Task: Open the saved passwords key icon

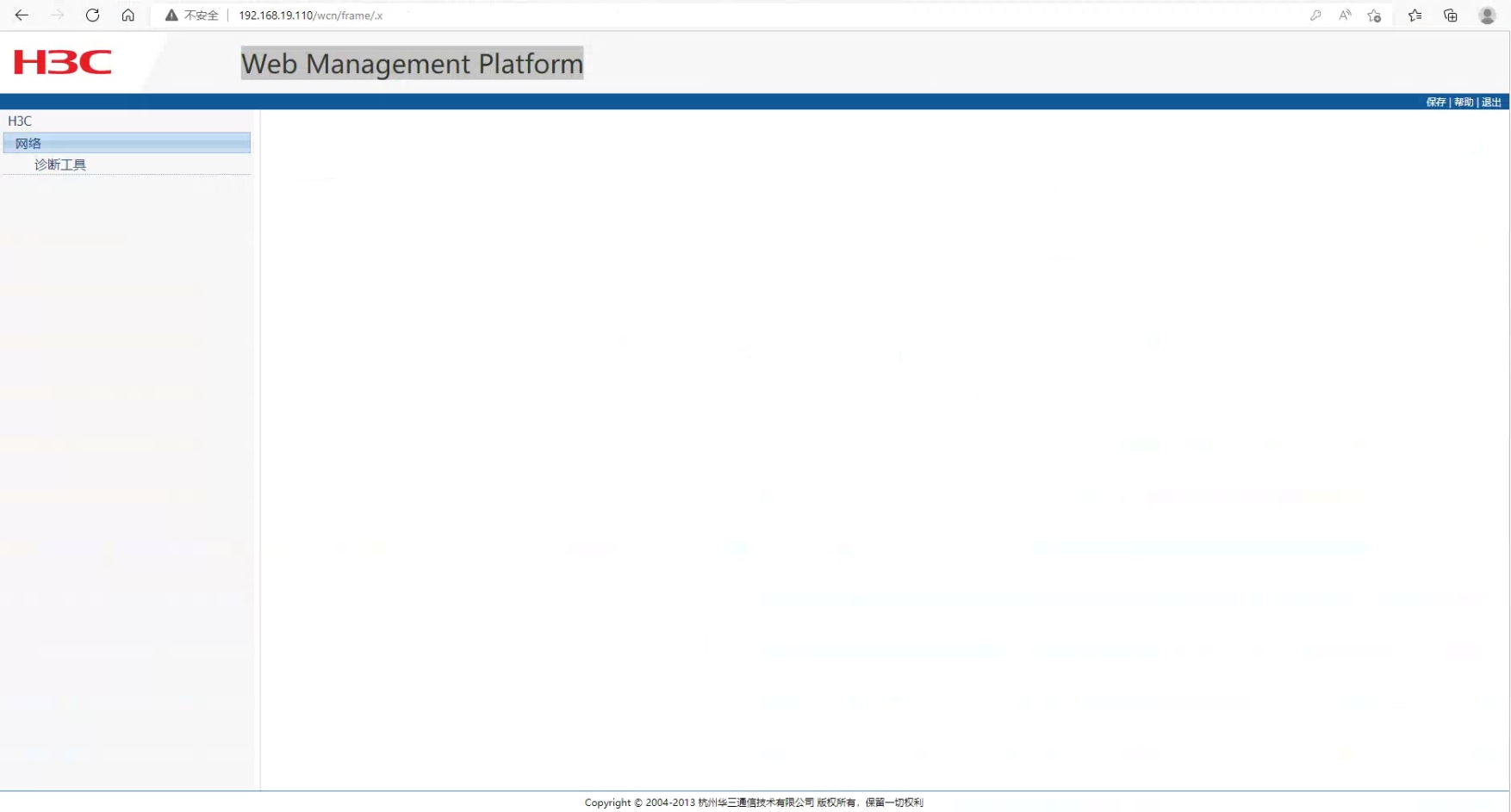Action: click(x=1315, y=15)
